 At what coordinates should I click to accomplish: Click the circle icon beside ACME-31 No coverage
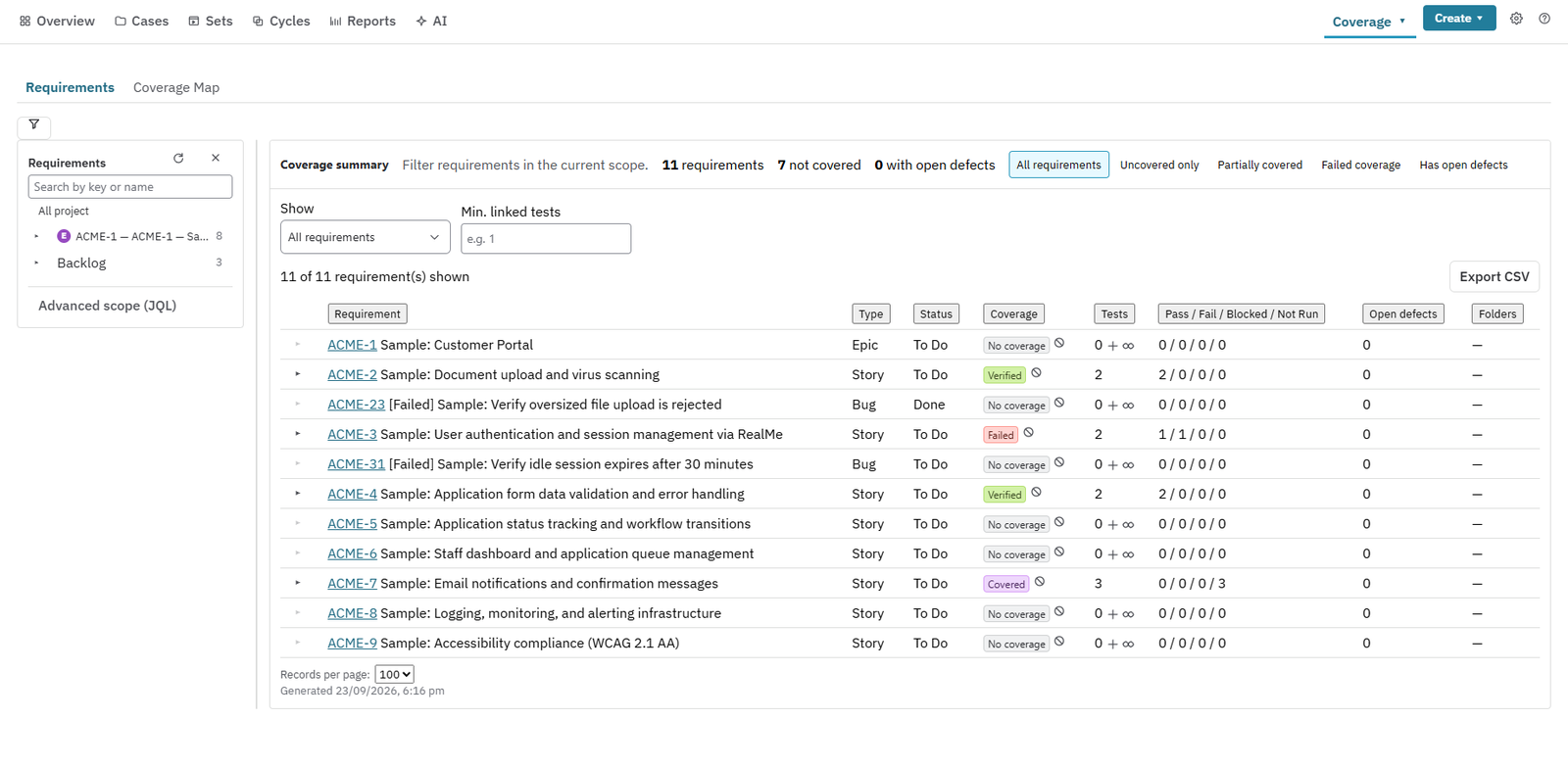[1059, 462]
